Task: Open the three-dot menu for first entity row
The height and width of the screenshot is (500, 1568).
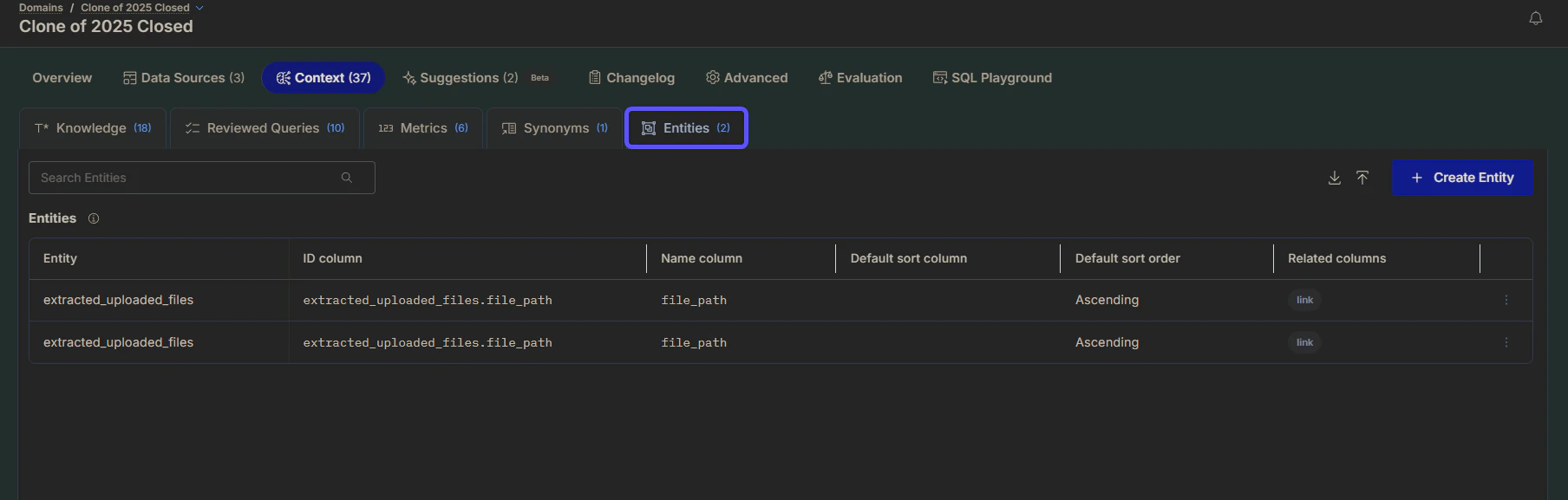Action: tap(1506, 300)
